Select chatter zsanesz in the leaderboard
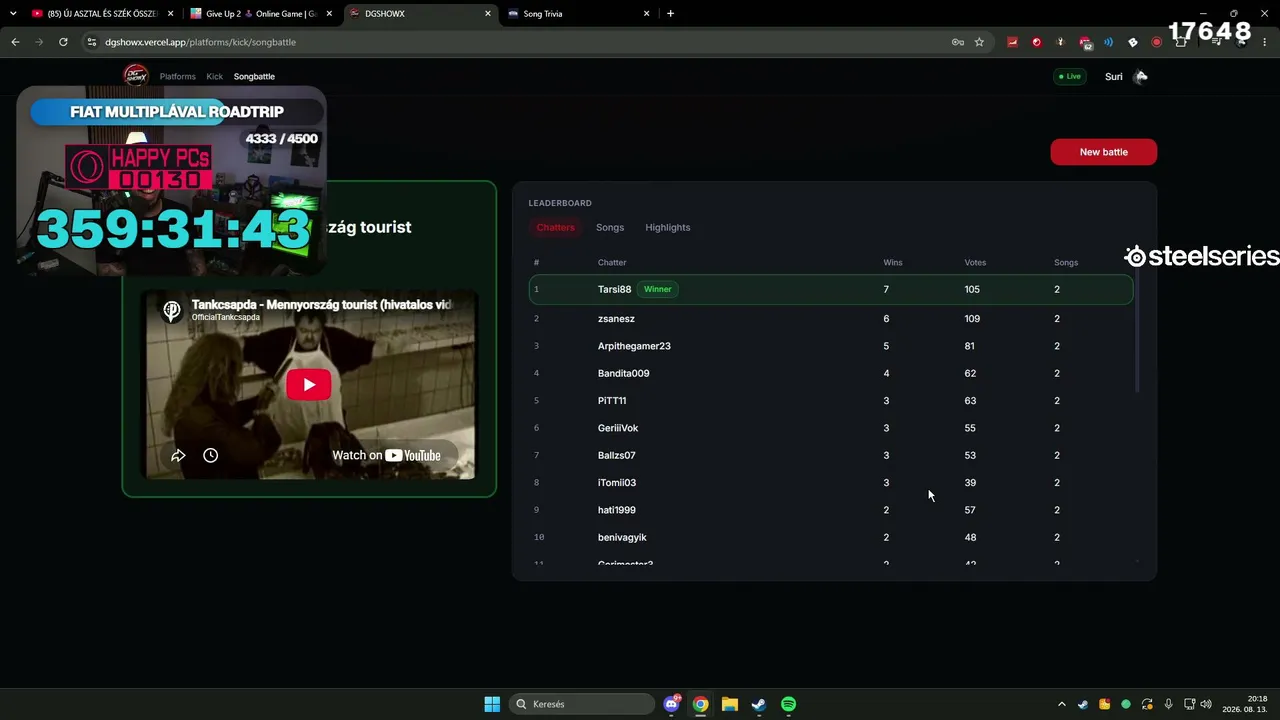Viewport: 1280px width, 720px height. click(x=616, y=318)
